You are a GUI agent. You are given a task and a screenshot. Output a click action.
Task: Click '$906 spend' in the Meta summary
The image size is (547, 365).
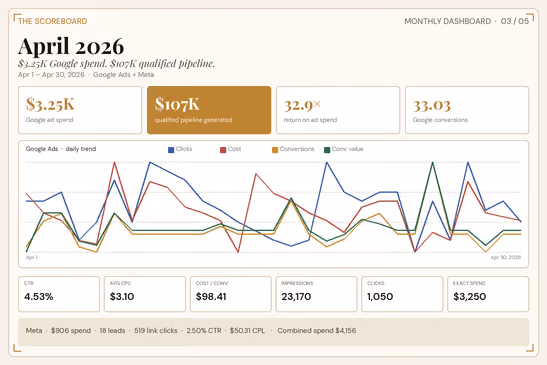point(71,330)
